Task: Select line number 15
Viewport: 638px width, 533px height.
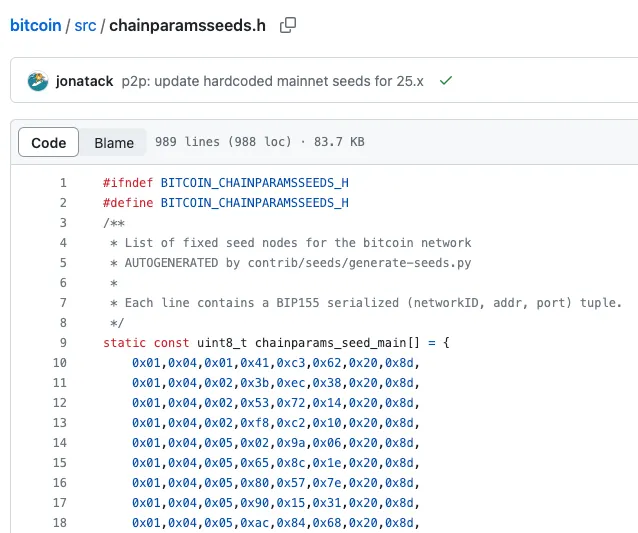Action: click(60, 463)
